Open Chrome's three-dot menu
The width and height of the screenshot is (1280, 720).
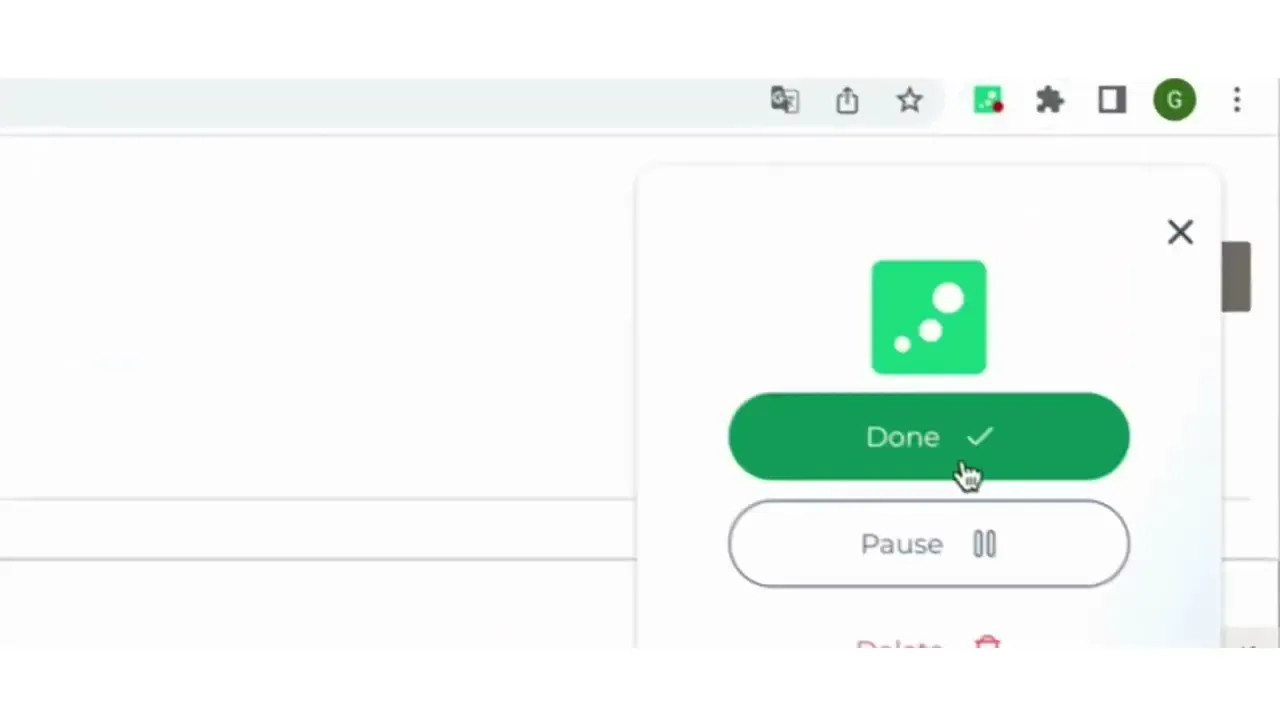1237,100
